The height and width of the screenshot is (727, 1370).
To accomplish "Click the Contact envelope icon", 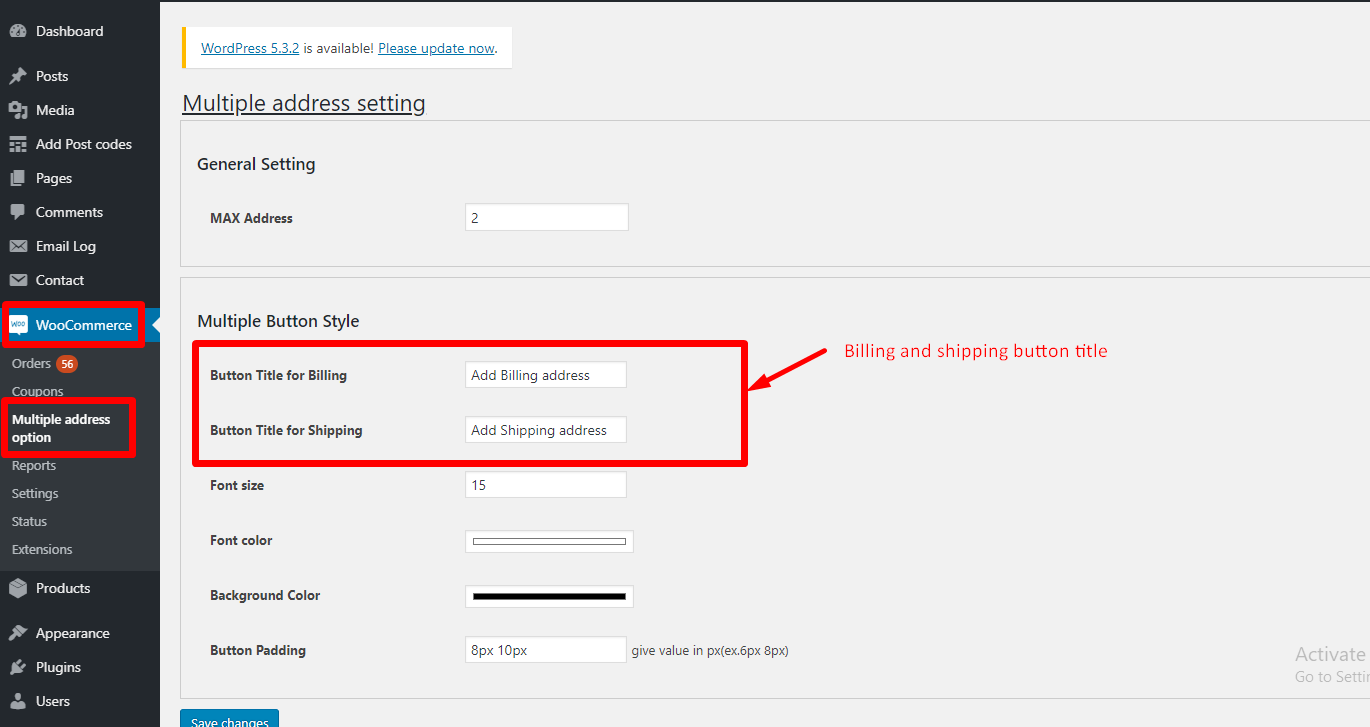I will click(19, 280).
